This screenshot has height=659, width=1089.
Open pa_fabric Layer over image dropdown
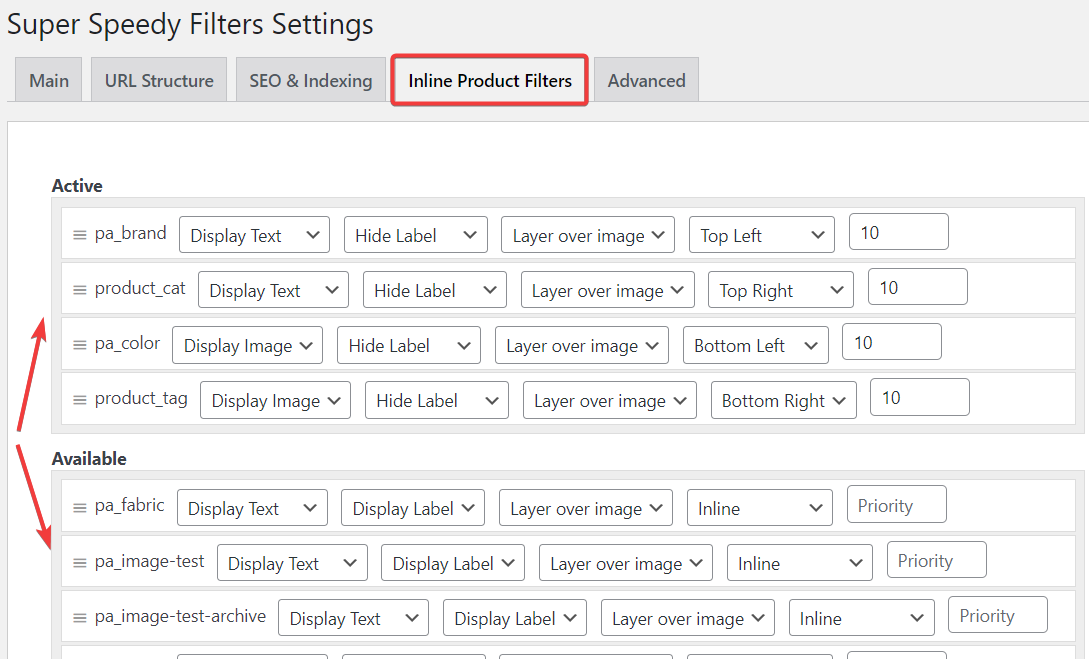click(585, 508)
